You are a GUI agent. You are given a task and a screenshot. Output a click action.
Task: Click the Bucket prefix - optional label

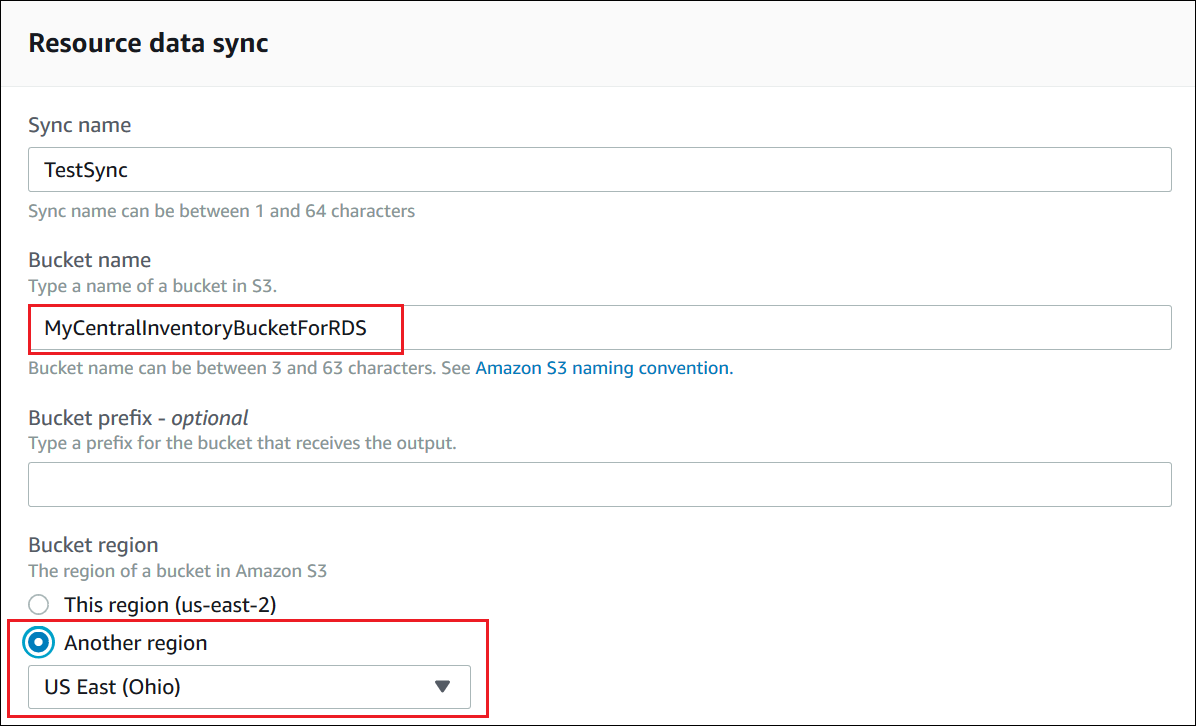point(137,418)
